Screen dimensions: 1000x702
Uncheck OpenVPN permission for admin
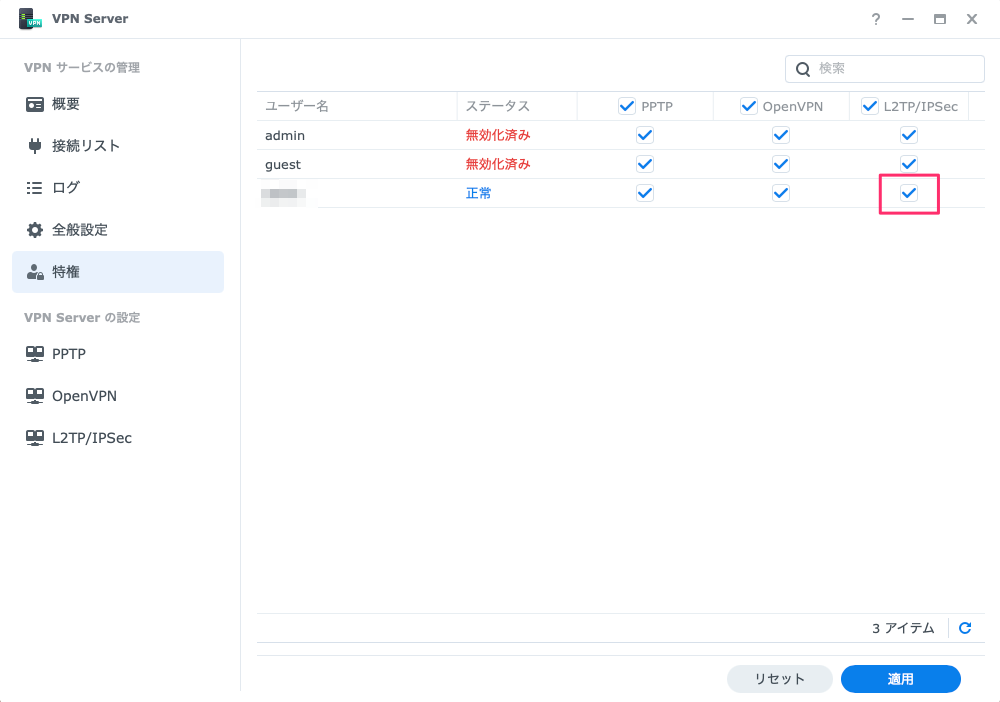[x=781, y=135]
